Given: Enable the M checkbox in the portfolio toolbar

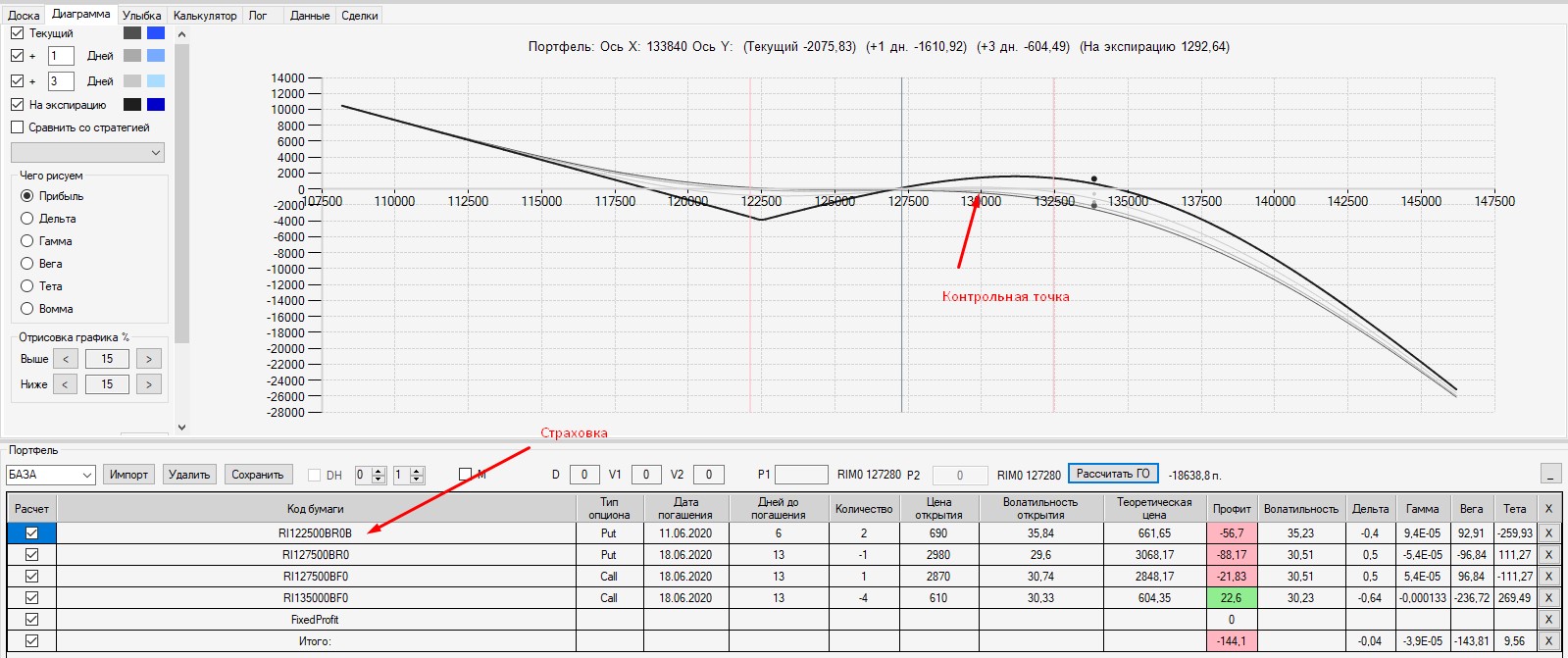Looking at the screenshot, I should pyautogui.click(x=466, y=475).
